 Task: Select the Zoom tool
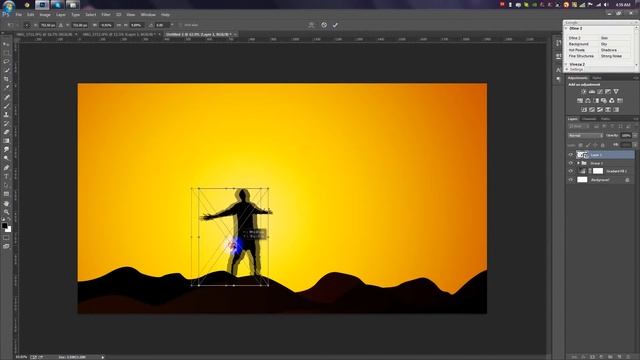coord(6,212)
